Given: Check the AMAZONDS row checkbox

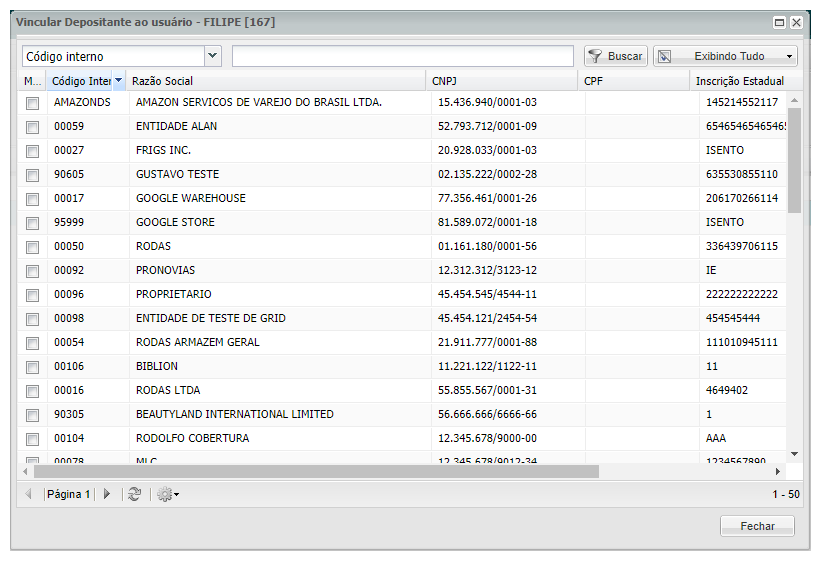Looking at the screenshot, I should click(32, 103).
